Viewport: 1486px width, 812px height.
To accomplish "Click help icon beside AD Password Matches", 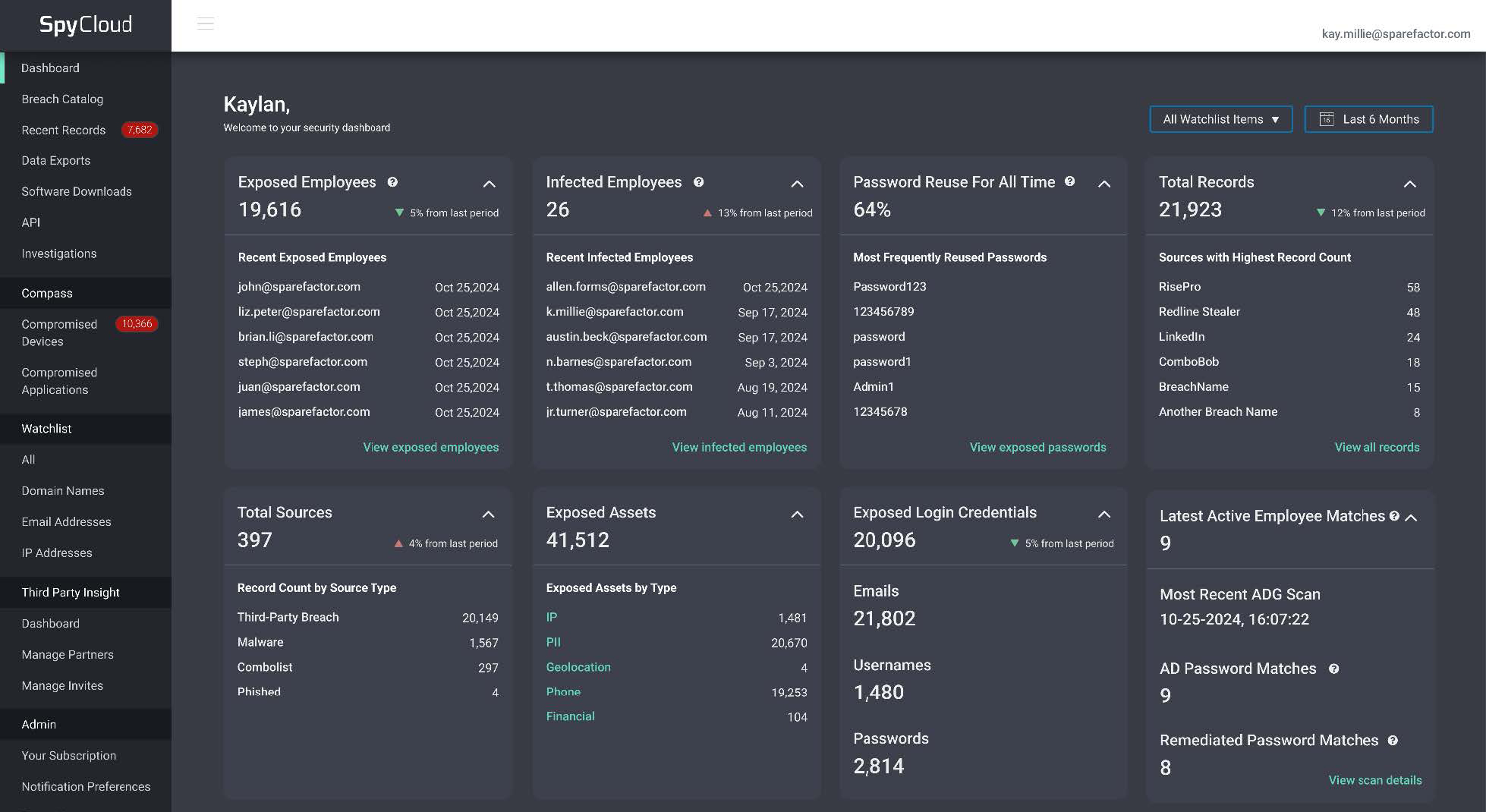I will pyautogui.click(x=1333, y=669).
